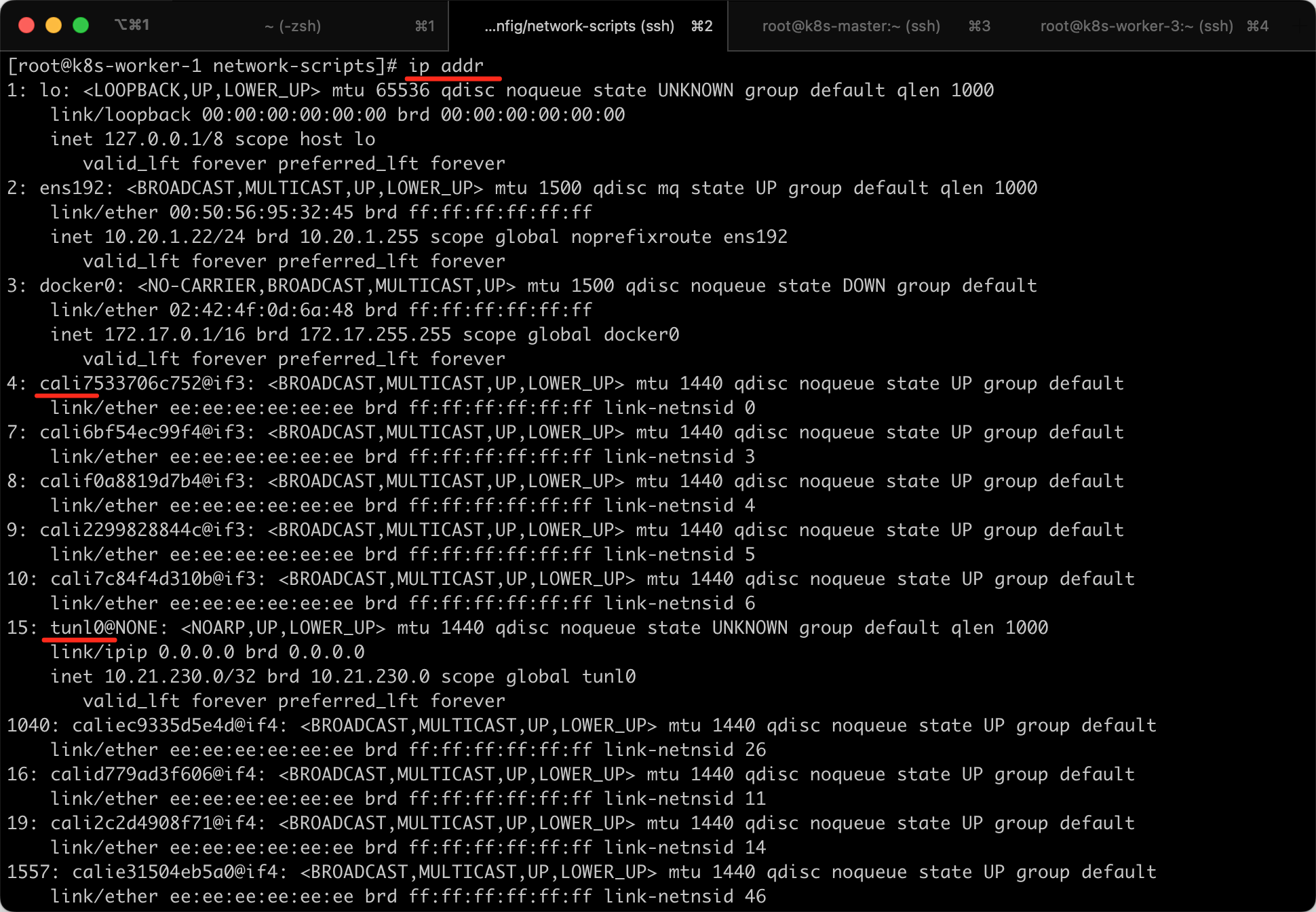Switch to the ~ (-zsh) tab
The image size is (1316, 912).
[293, 26]
